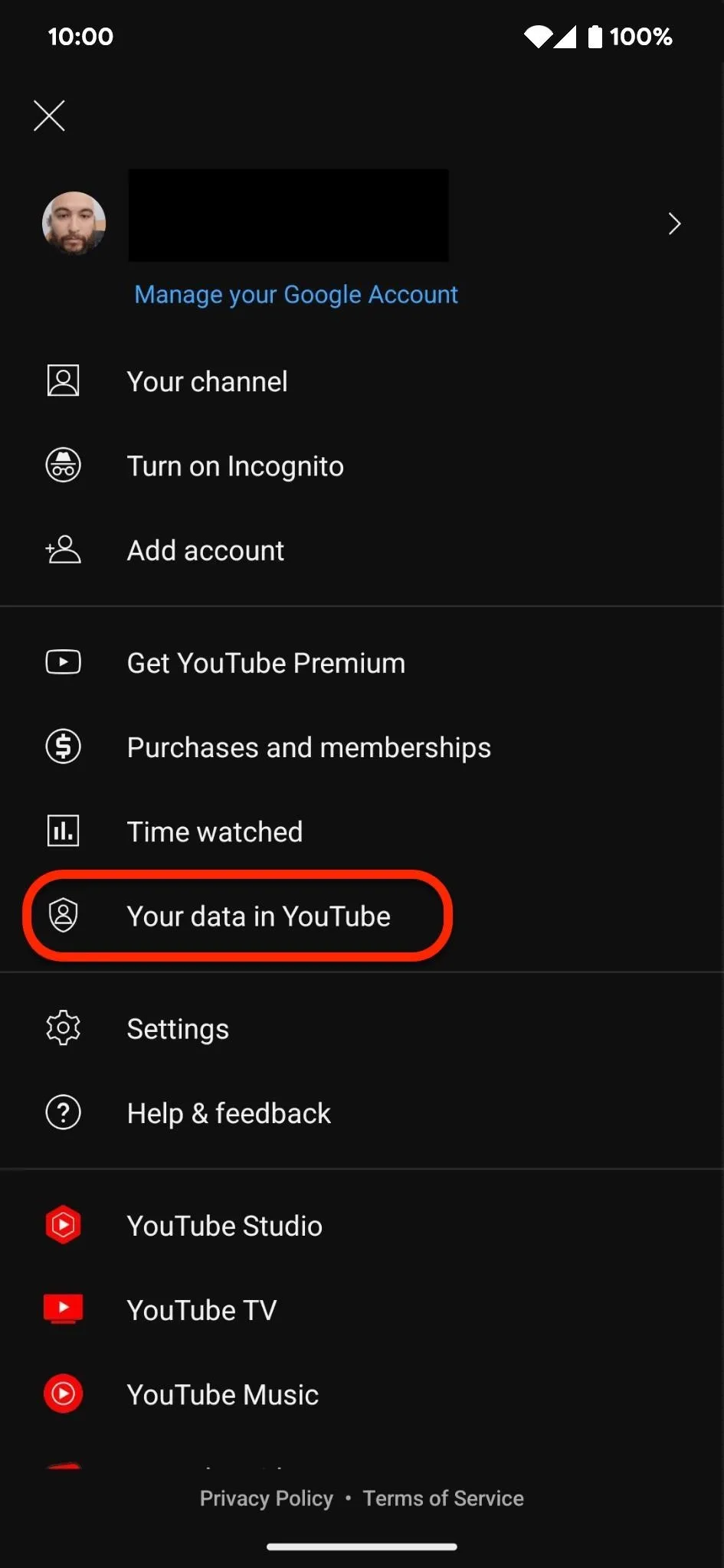Open Manage your Google Account link
The width and height of the screenshot is (724, 1568).
[x=296, y=295]
